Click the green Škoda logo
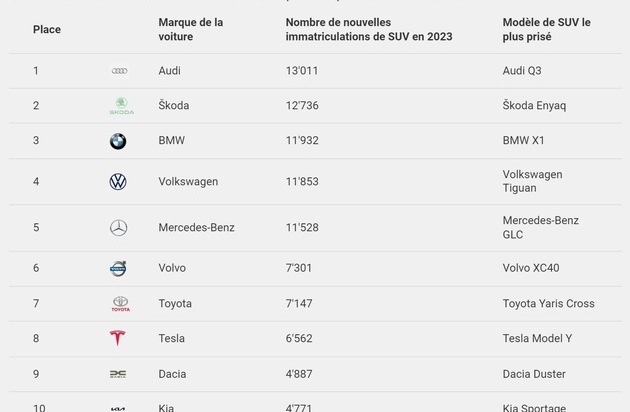Screen dimensions: 630x412 [x=120, y=106]
